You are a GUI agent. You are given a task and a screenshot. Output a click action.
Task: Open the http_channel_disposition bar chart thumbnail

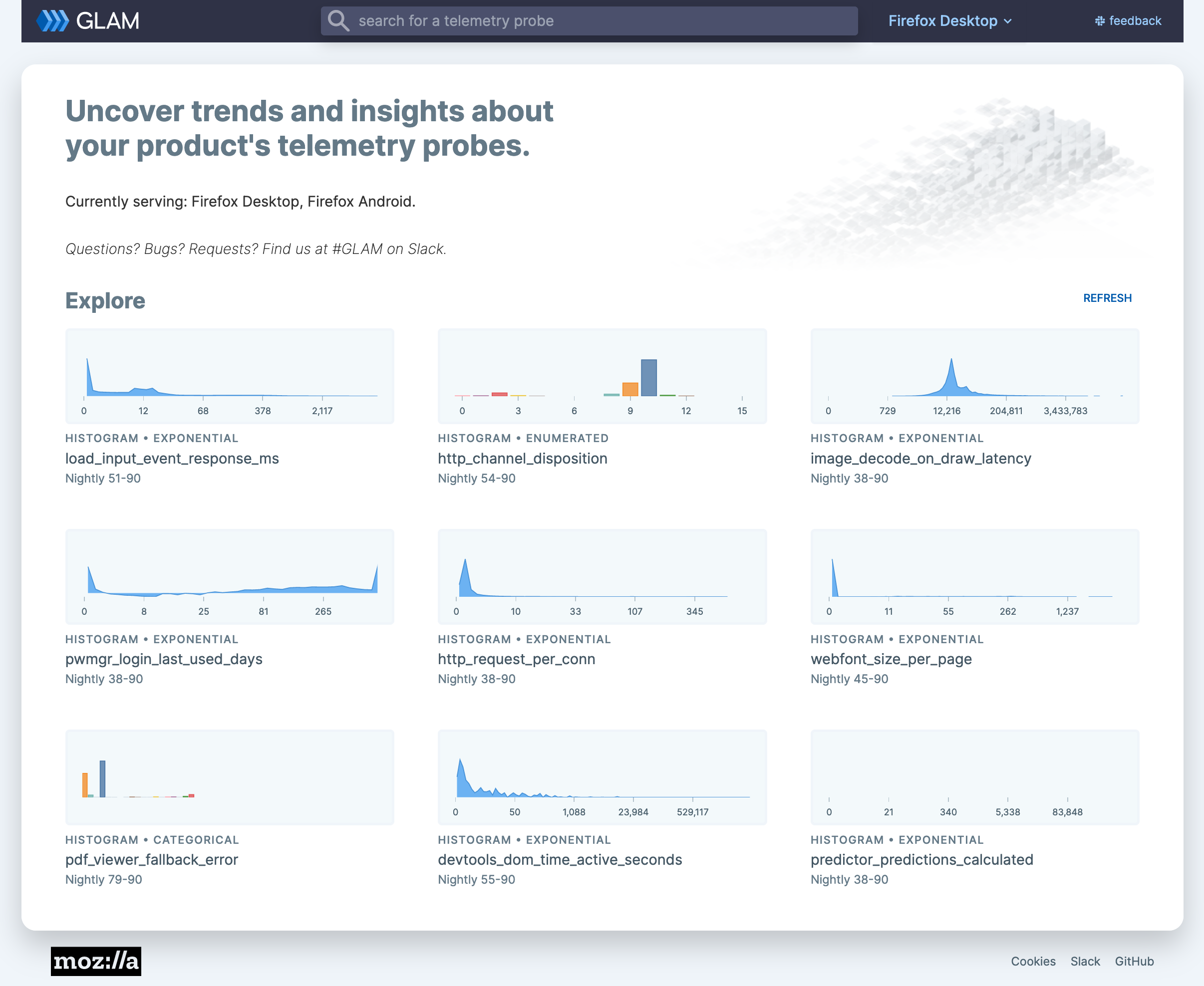602,375
